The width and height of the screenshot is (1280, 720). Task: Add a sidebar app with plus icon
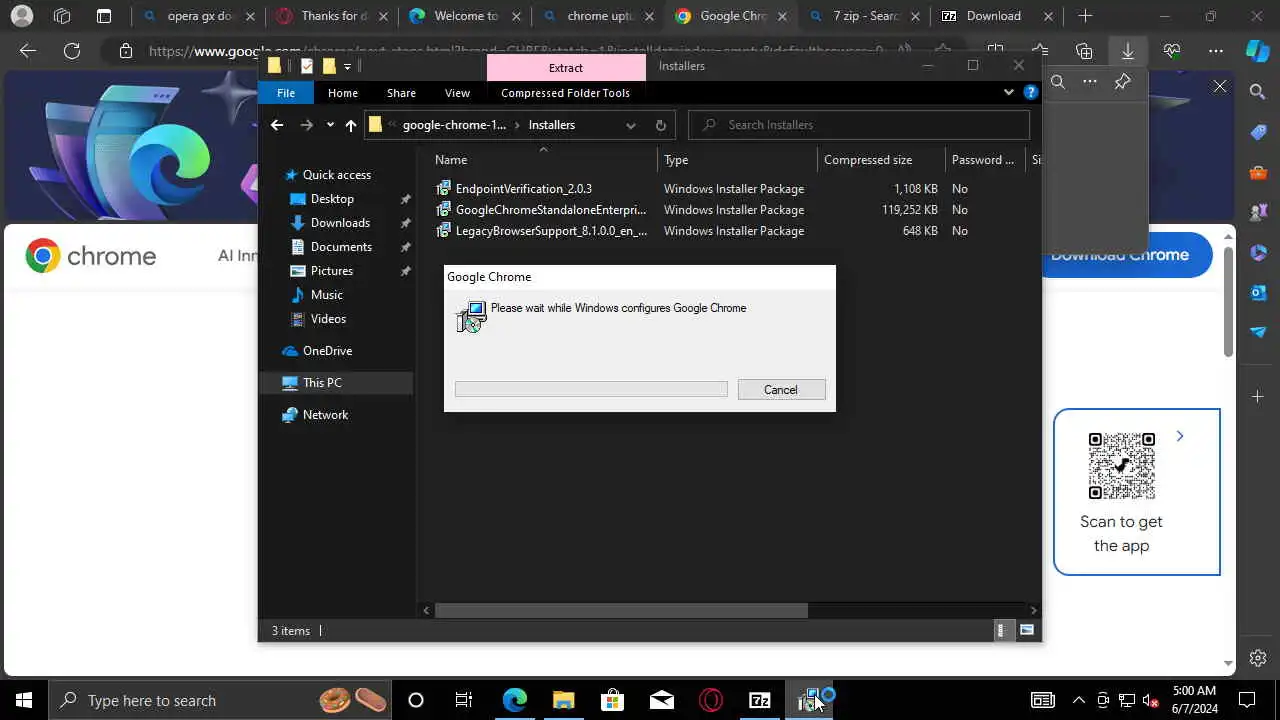point(1258,397)
